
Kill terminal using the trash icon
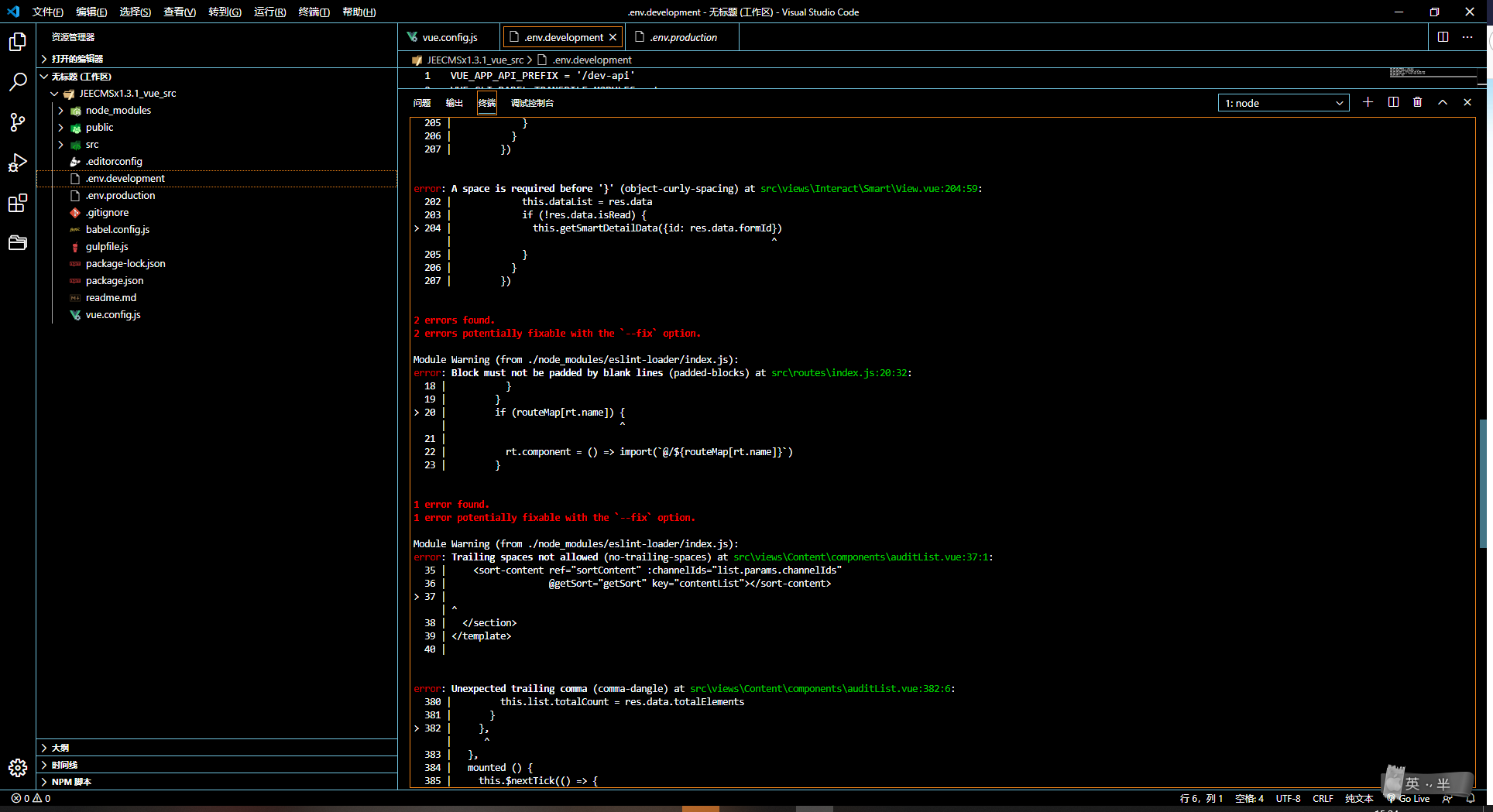tap(1417, 102)
